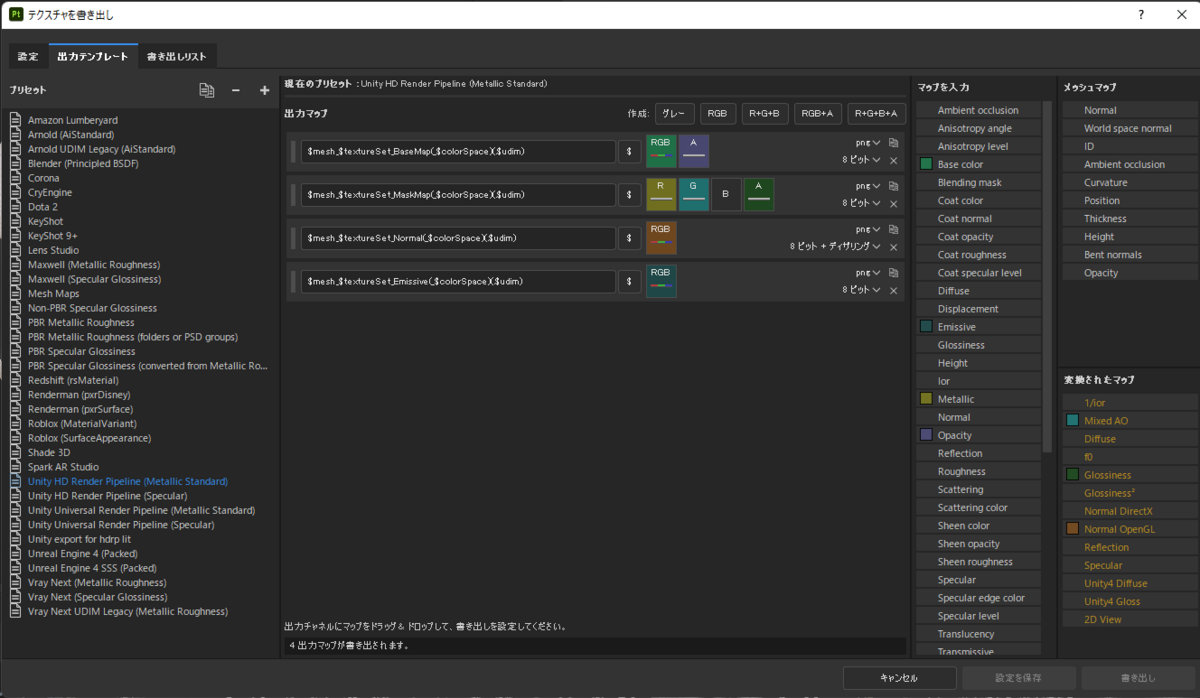Open the png format dropdown for Emissive
Screen dimensions: 1200x698
pyautogui.click(x=867, y=272)
